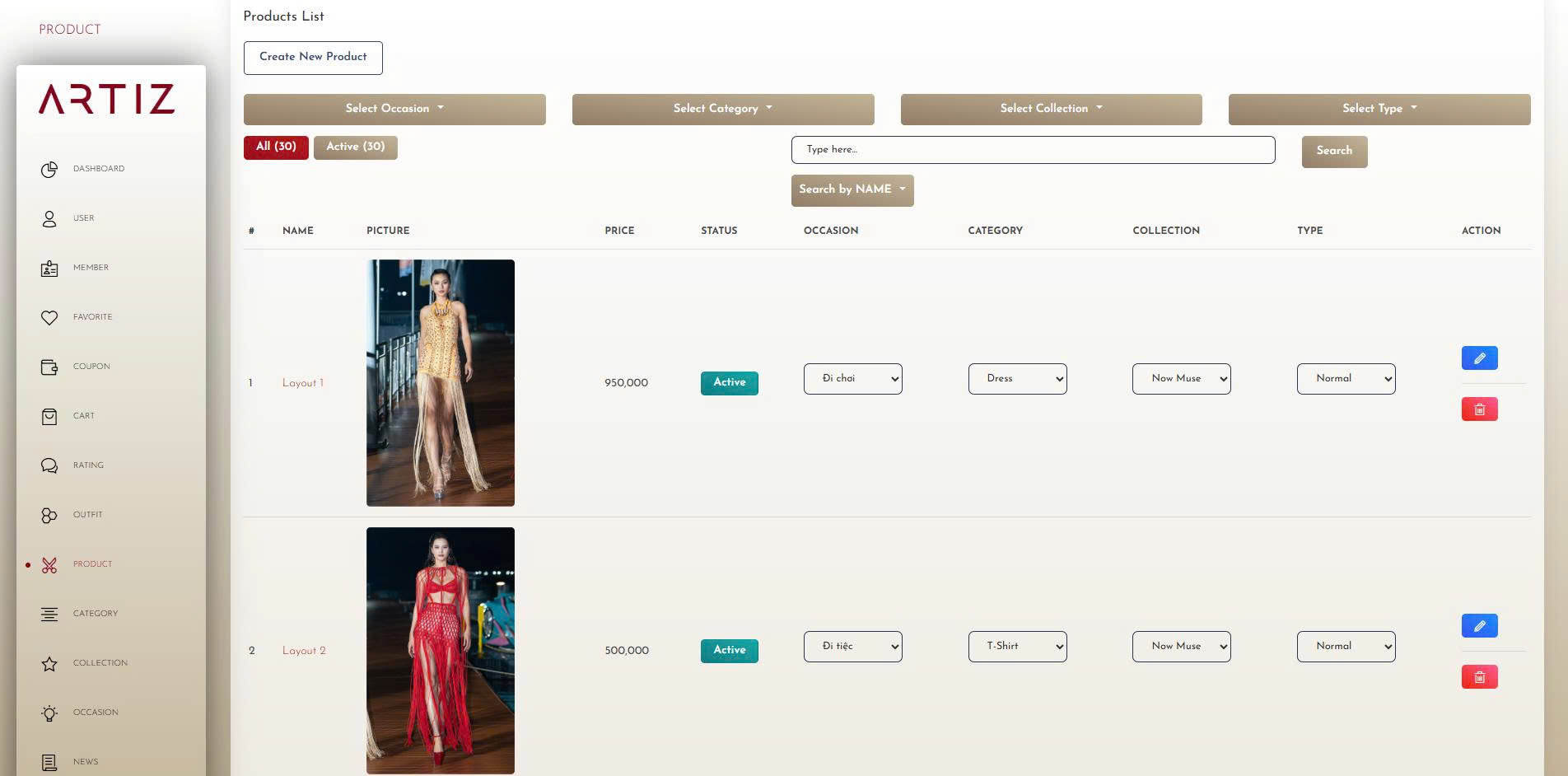Screen dimensions: 1568x776
Task: Expand the Select Collection filter dropdown
Action: [1051, 109]
